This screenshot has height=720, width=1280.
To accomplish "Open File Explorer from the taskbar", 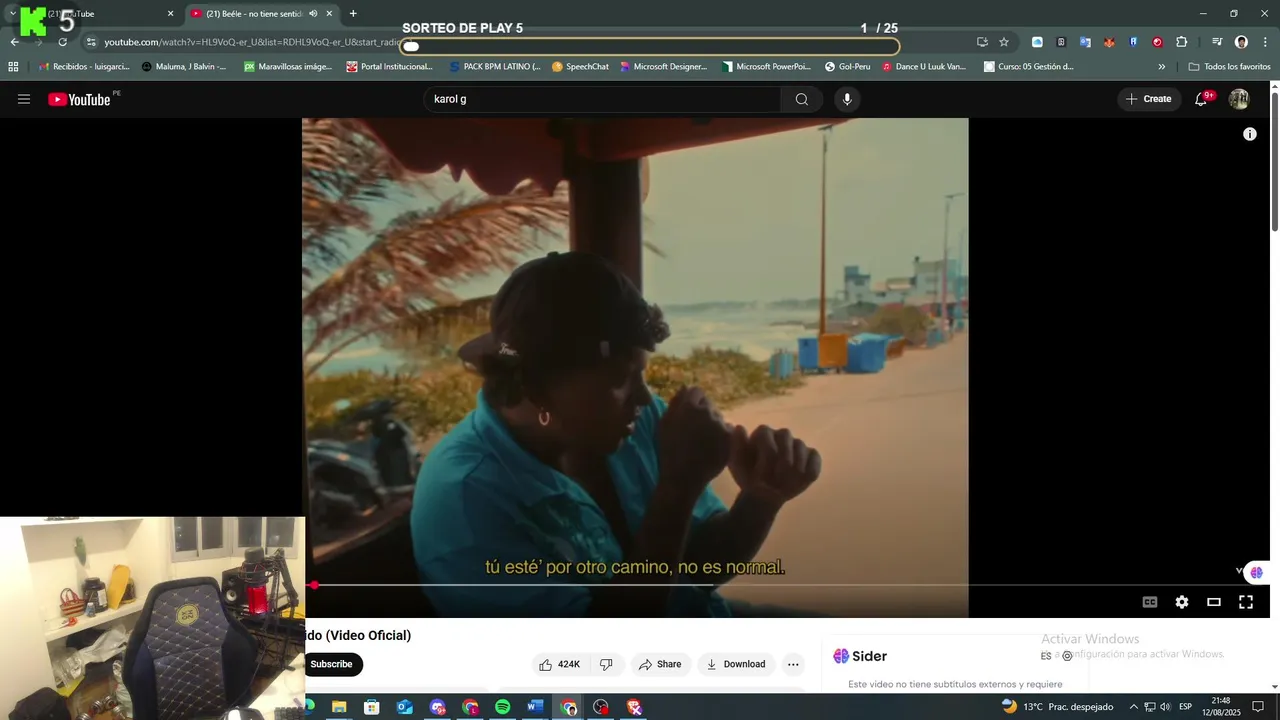I will 339,707.
